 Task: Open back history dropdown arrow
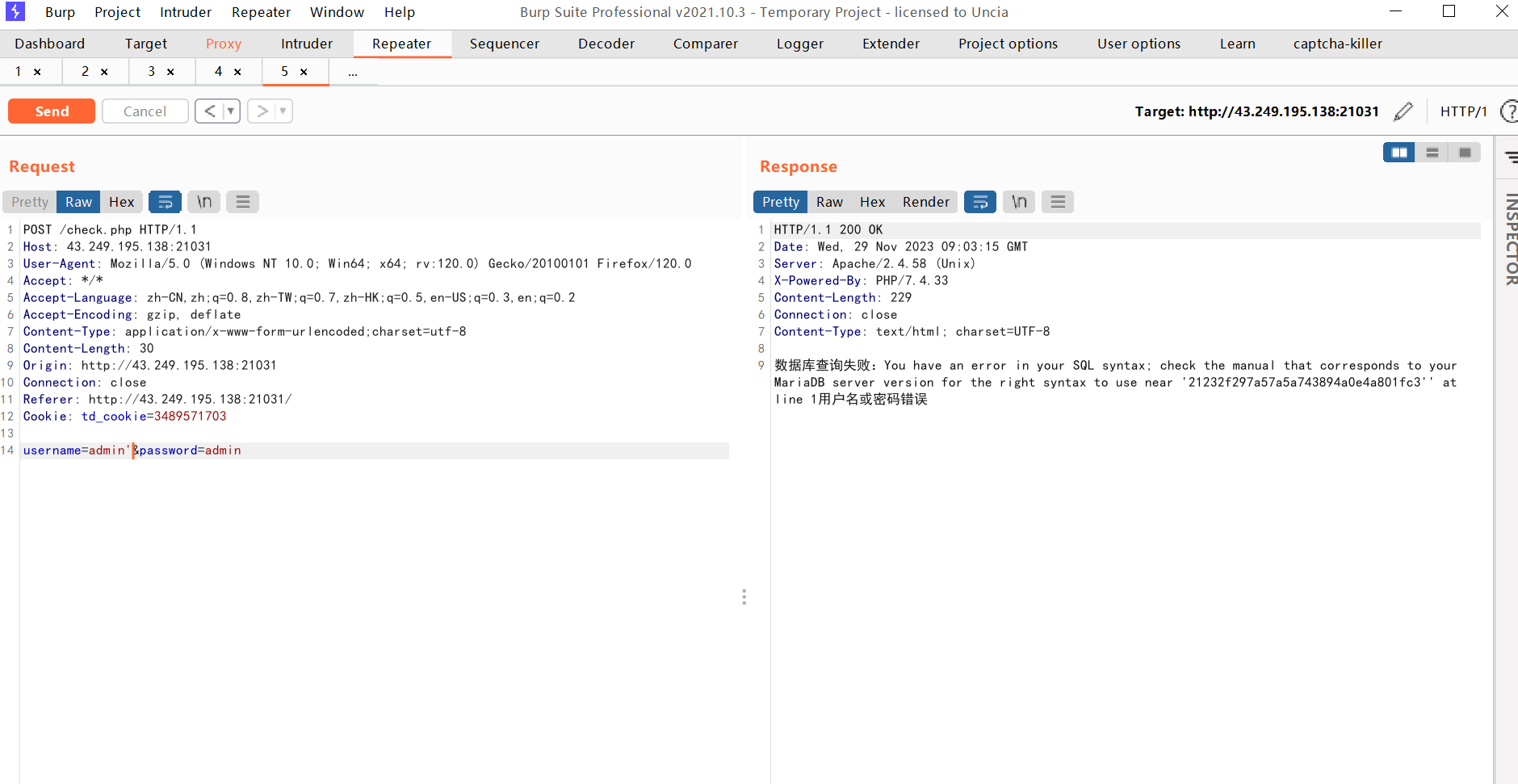231,111
